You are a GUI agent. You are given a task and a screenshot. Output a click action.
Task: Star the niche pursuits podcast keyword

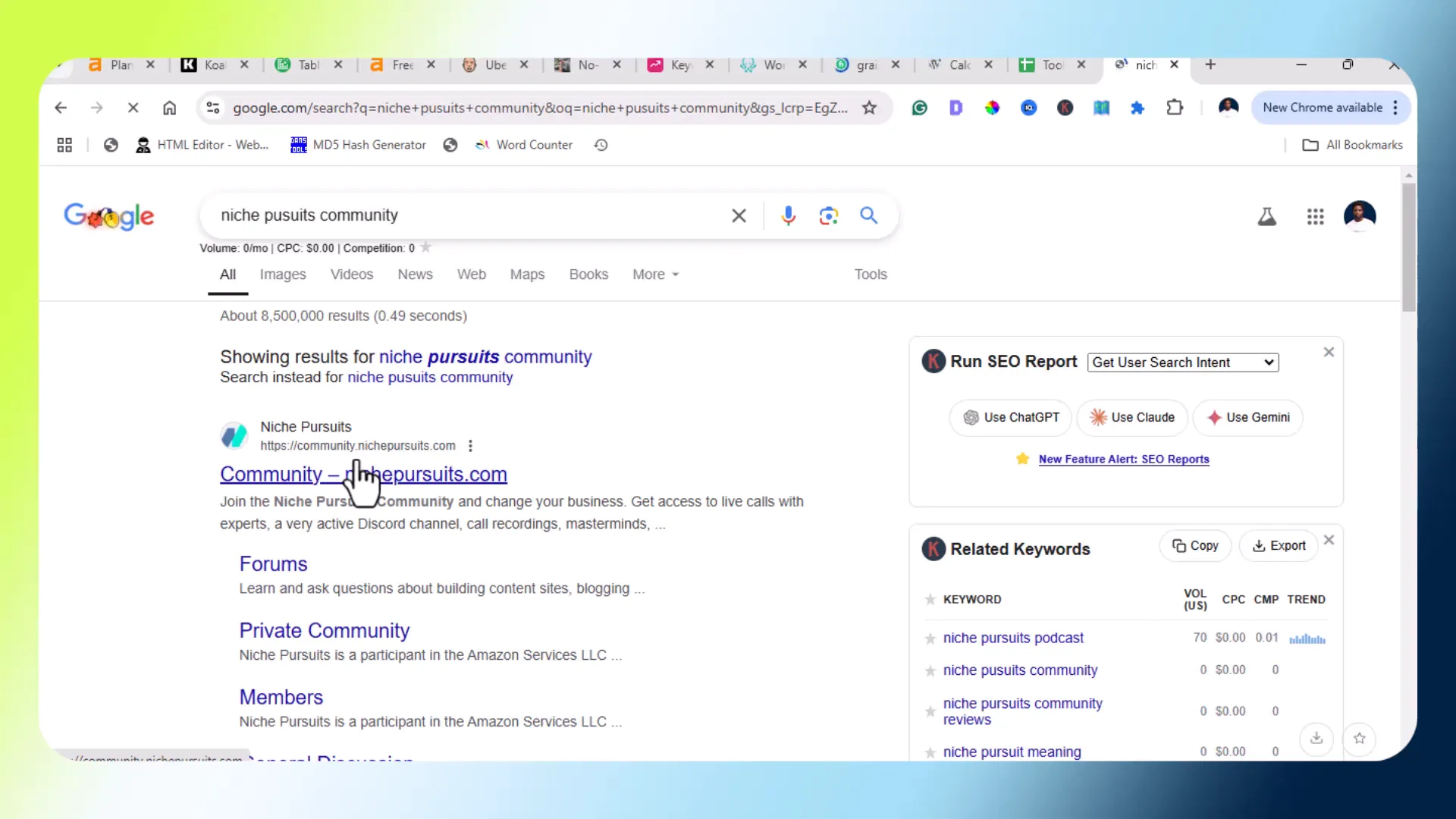pyautogui.click(x=930, y=639)
